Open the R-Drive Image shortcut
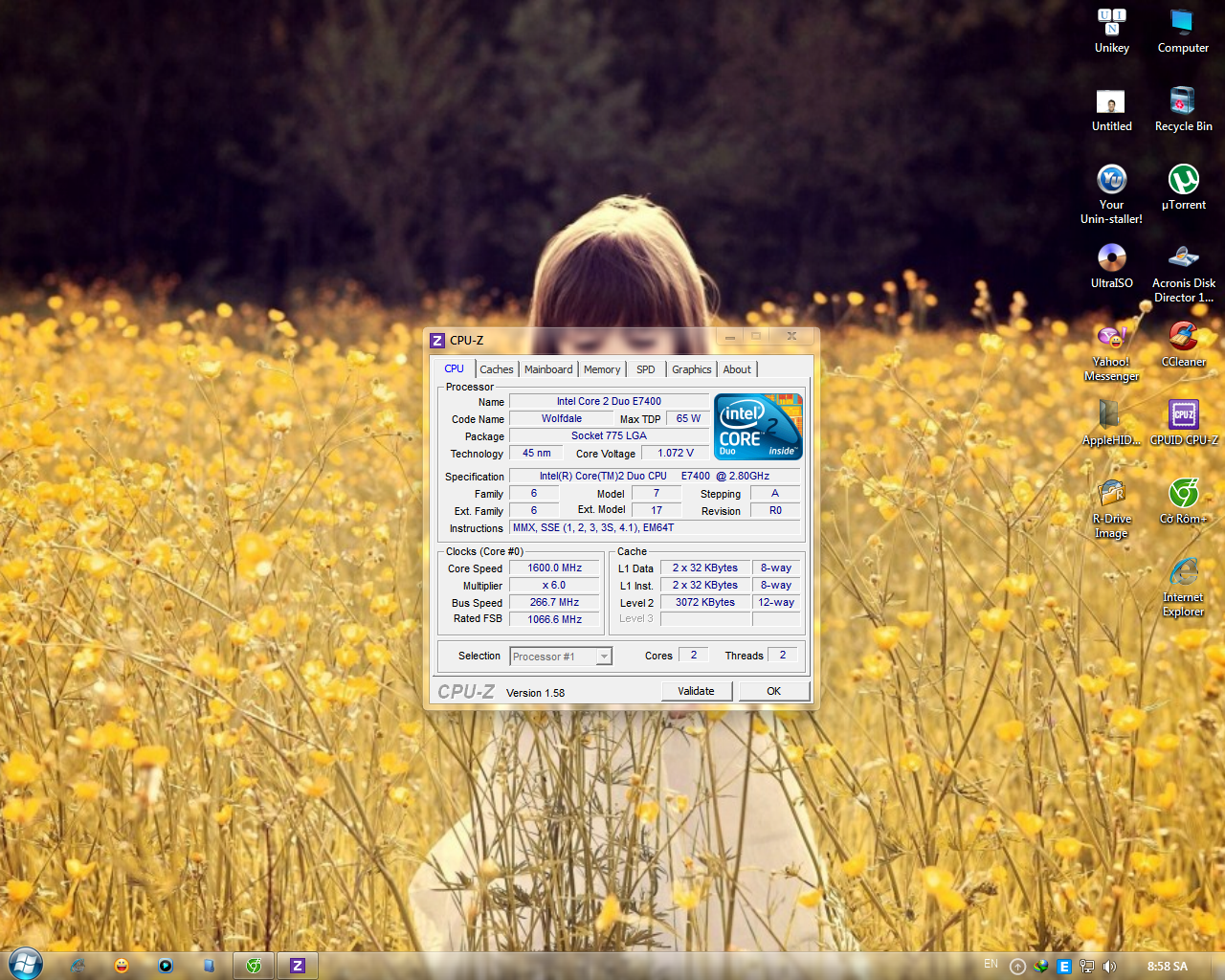This screenshot has width=1225, height=980. (x=1111, y=508)
